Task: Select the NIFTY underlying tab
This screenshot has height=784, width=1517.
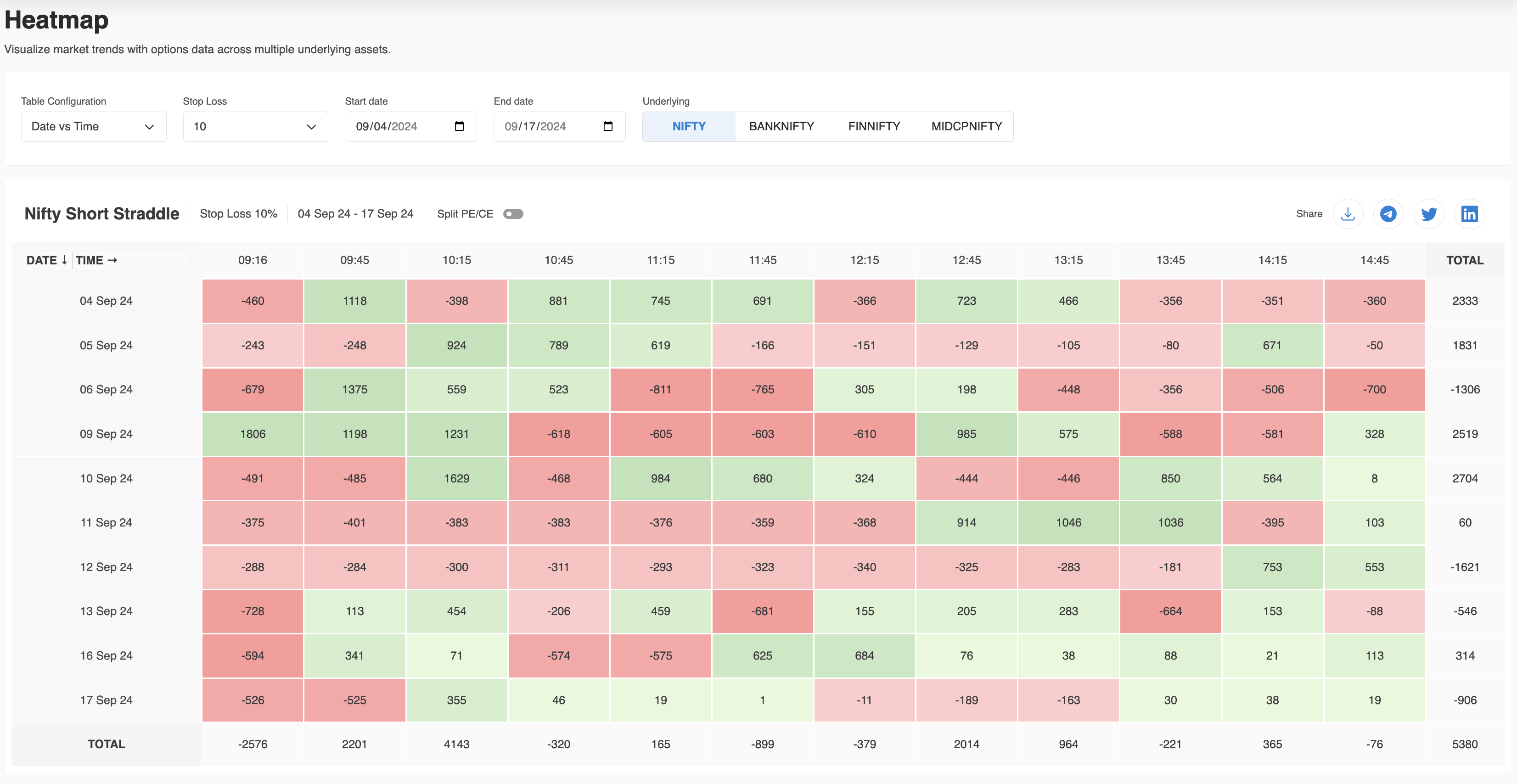Action: [x=688, y=127]
